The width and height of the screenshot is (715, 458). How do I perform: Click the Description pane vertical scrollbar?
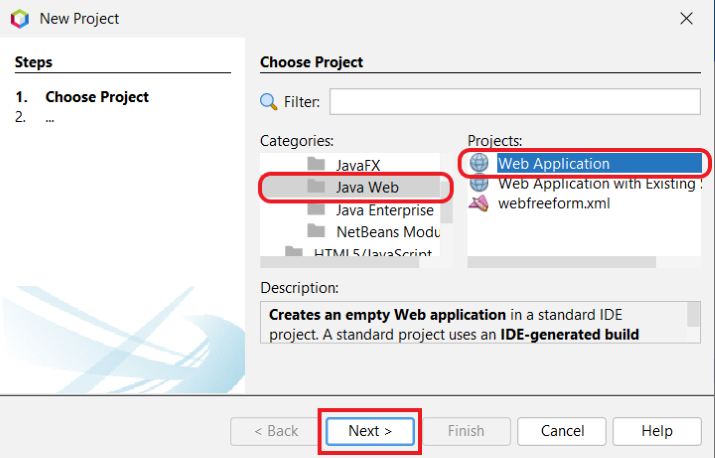click(693, 314)
